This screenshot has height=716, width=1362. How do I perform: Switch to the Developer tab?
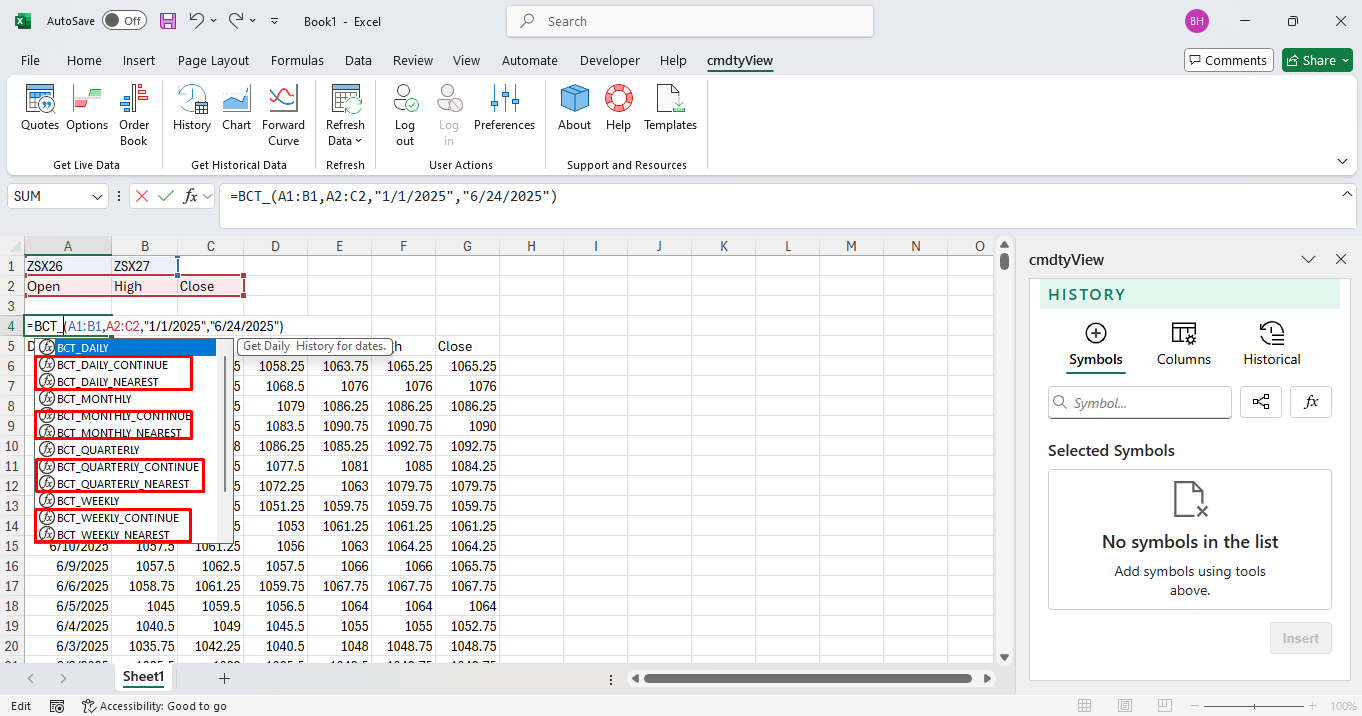click(x=609, y=60)
